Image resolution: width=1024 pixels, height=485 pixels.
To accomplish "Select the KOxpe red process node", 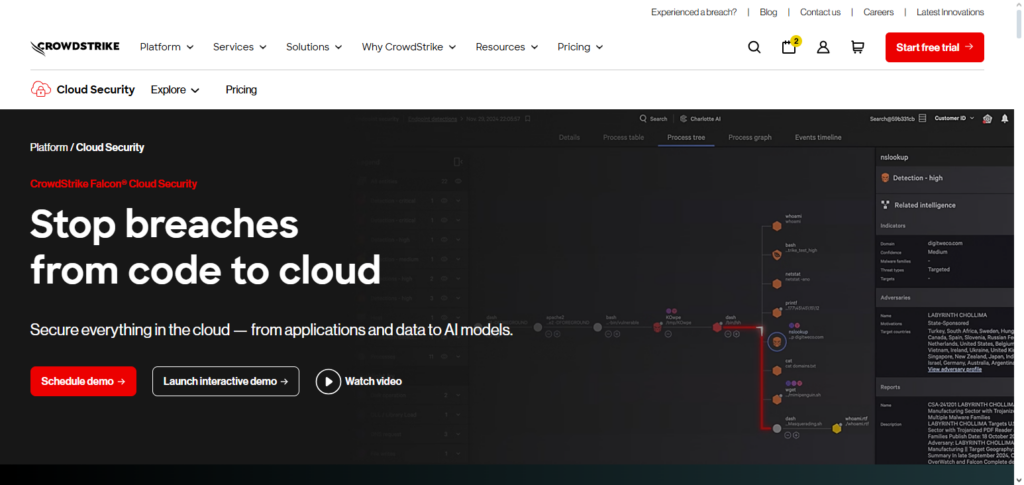I will tap(658, 327).
